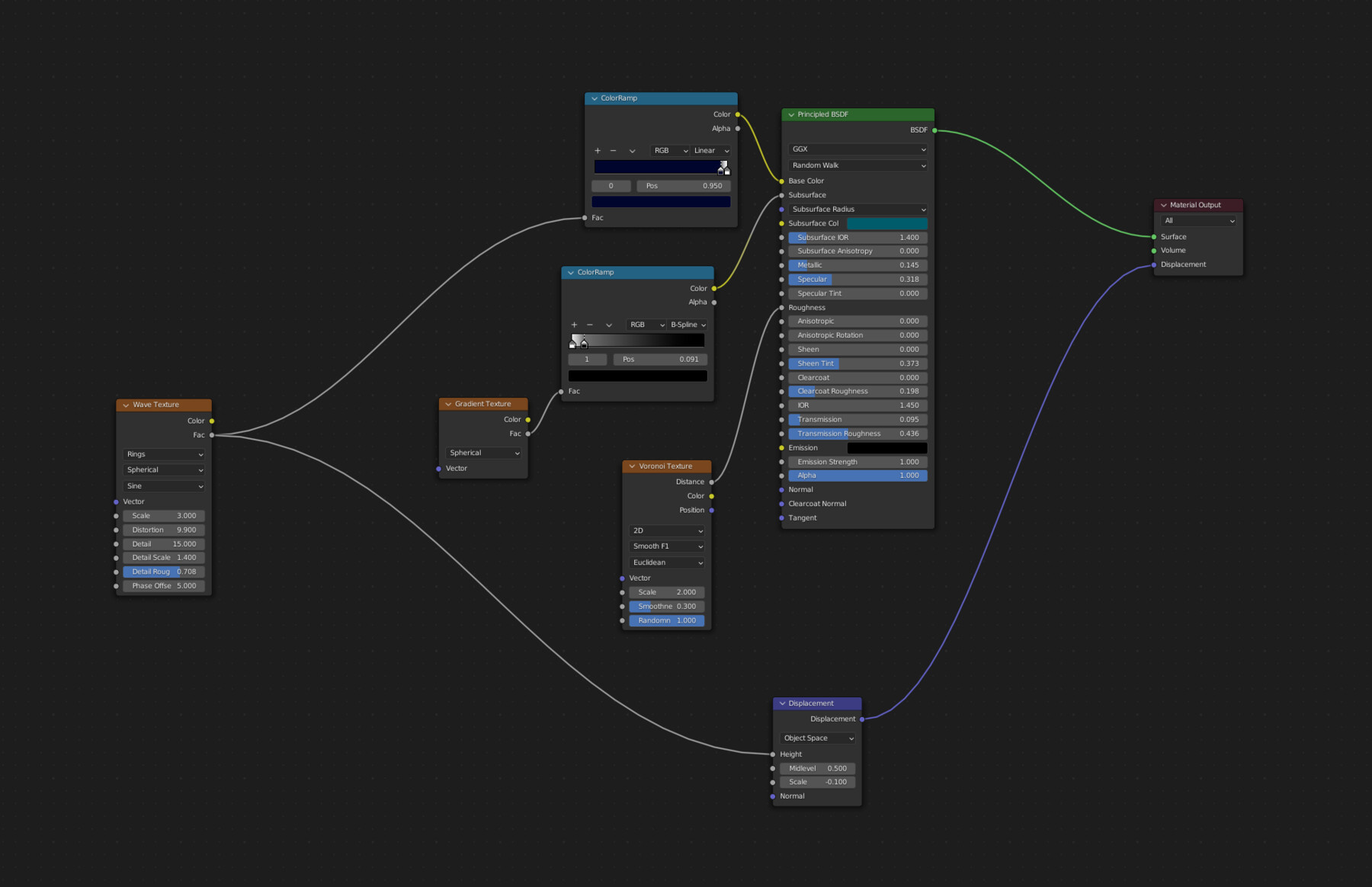Collapse the Displacement node header
The width and height of the screenshot is (1372, 887).
782,703
